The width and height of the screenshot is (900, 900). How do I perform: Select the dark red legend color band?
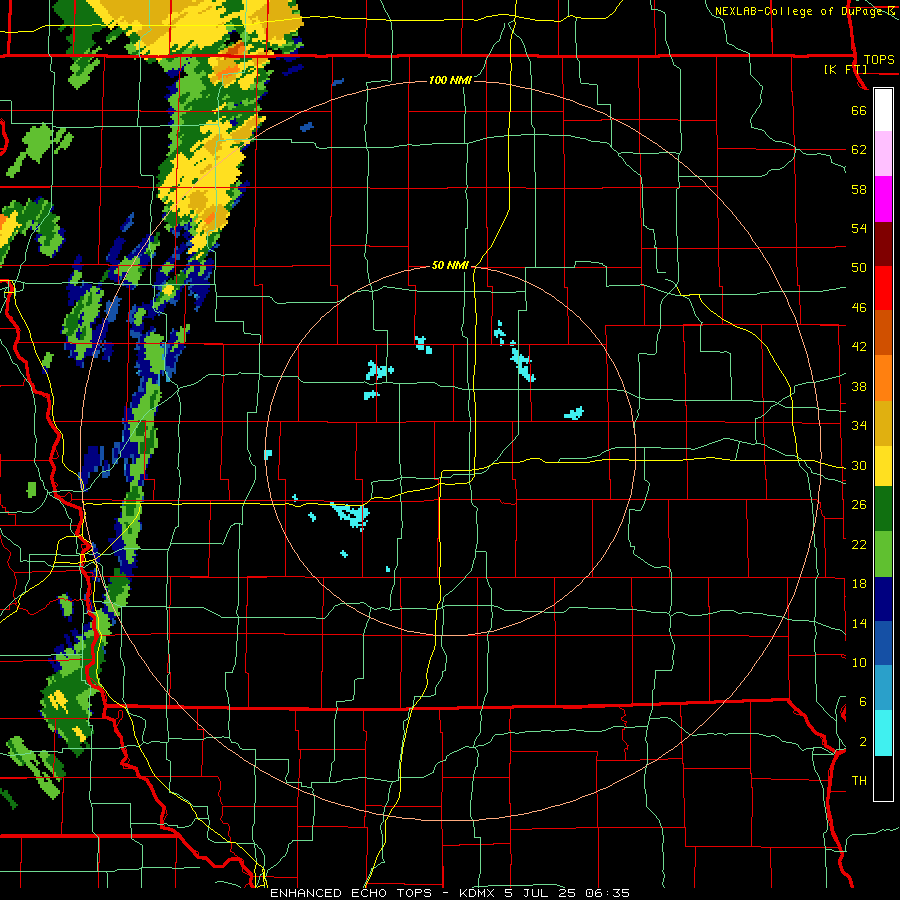(x=883, y=243)
